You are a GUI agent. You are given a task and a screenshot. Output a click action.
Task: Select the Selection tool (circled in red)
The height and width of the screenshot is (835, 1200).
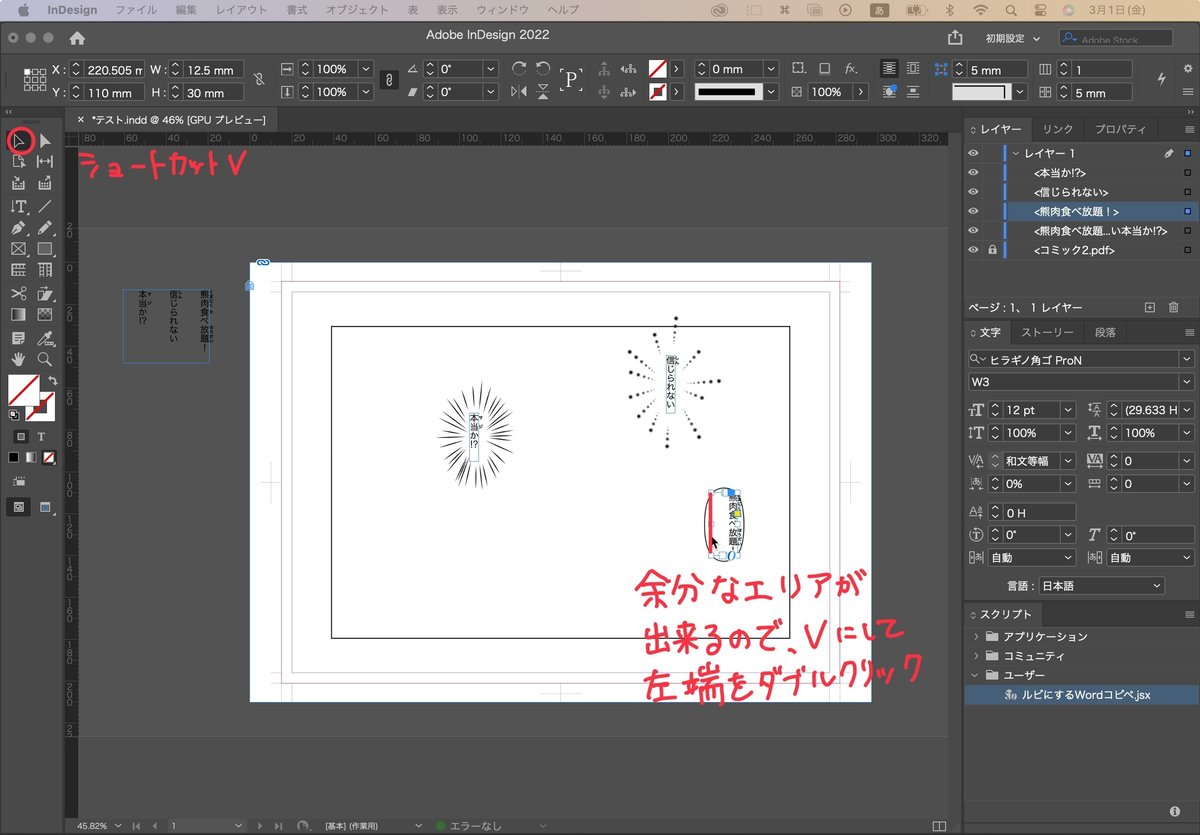19,142
